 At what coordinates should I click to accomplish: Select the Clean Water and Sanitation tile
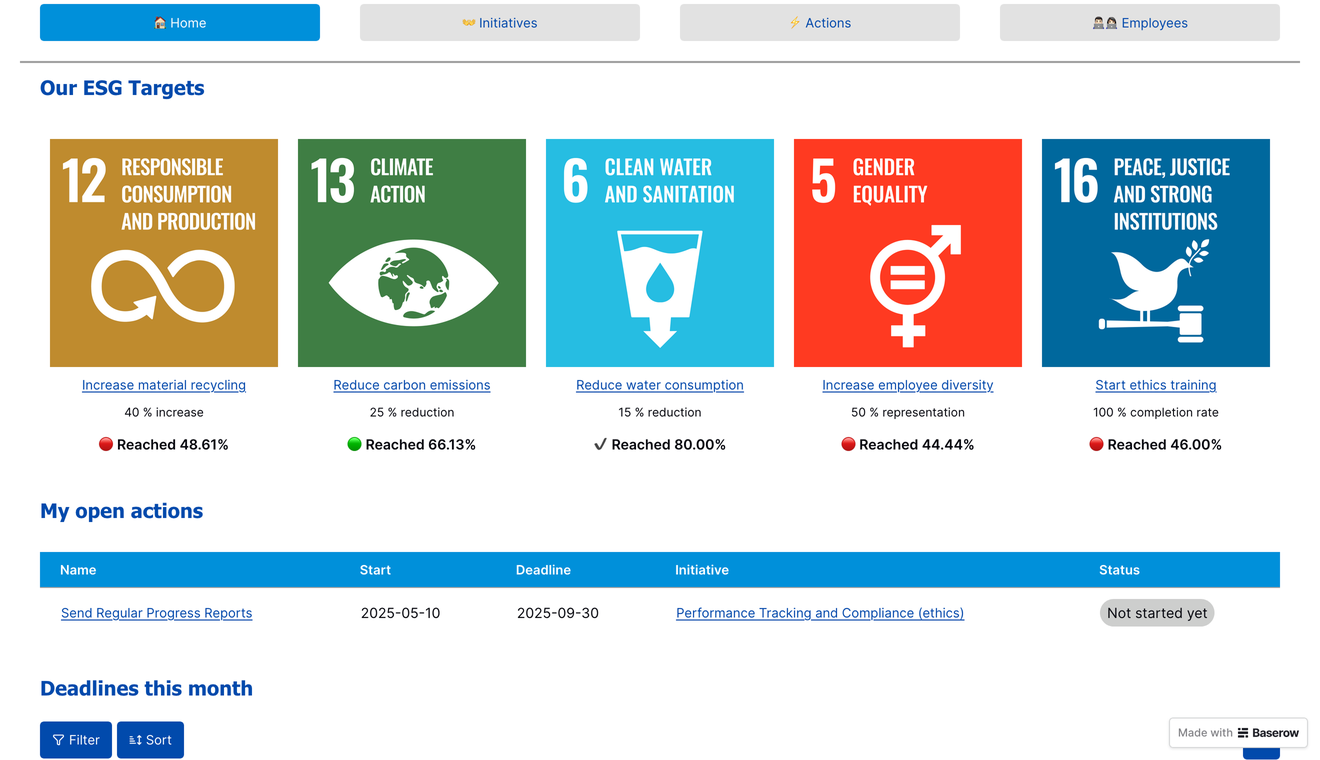pyautogui.click(x=660, y=253)
